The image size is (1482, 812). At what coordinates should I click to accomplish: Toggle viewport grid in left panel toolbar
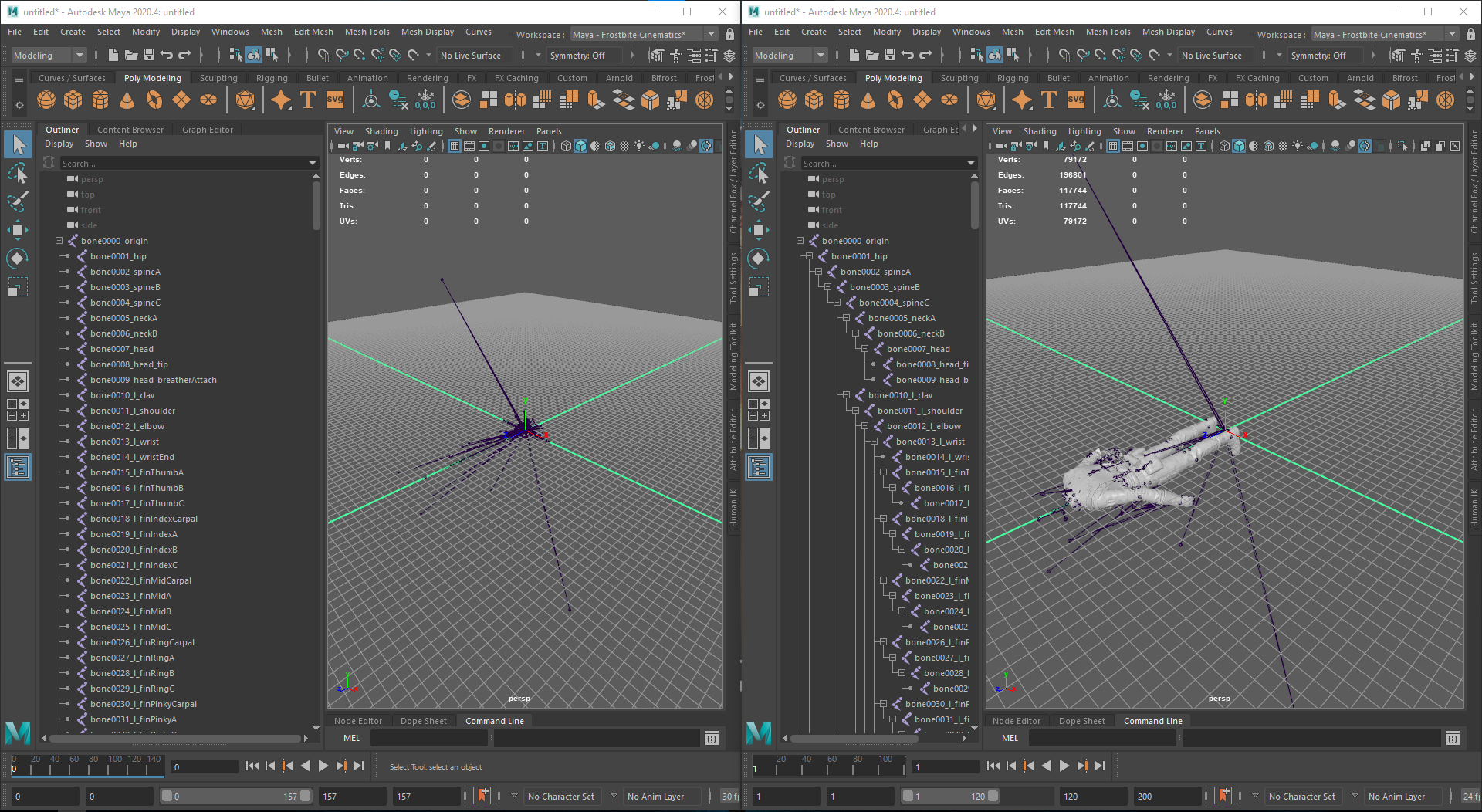(455, 146)
